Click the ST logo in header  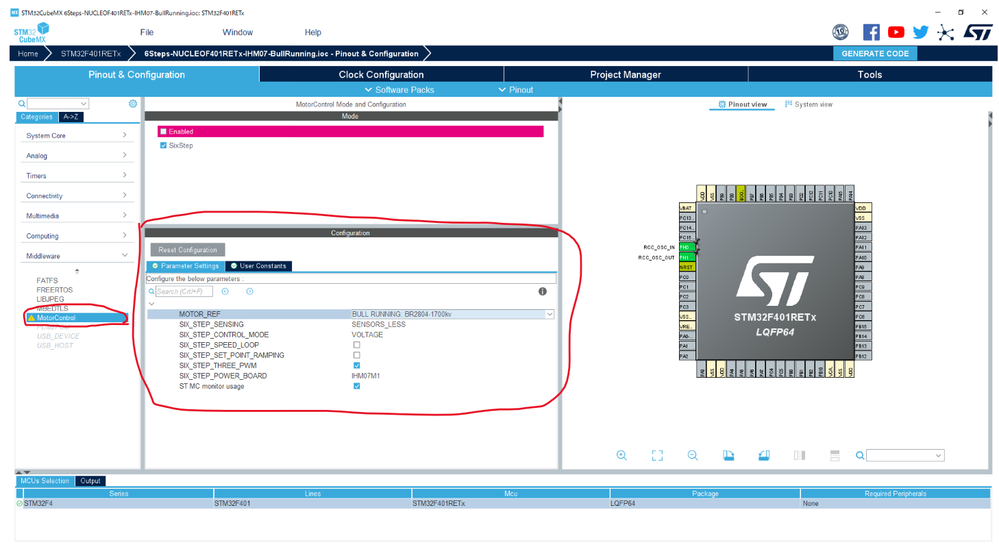pos(977,32)
